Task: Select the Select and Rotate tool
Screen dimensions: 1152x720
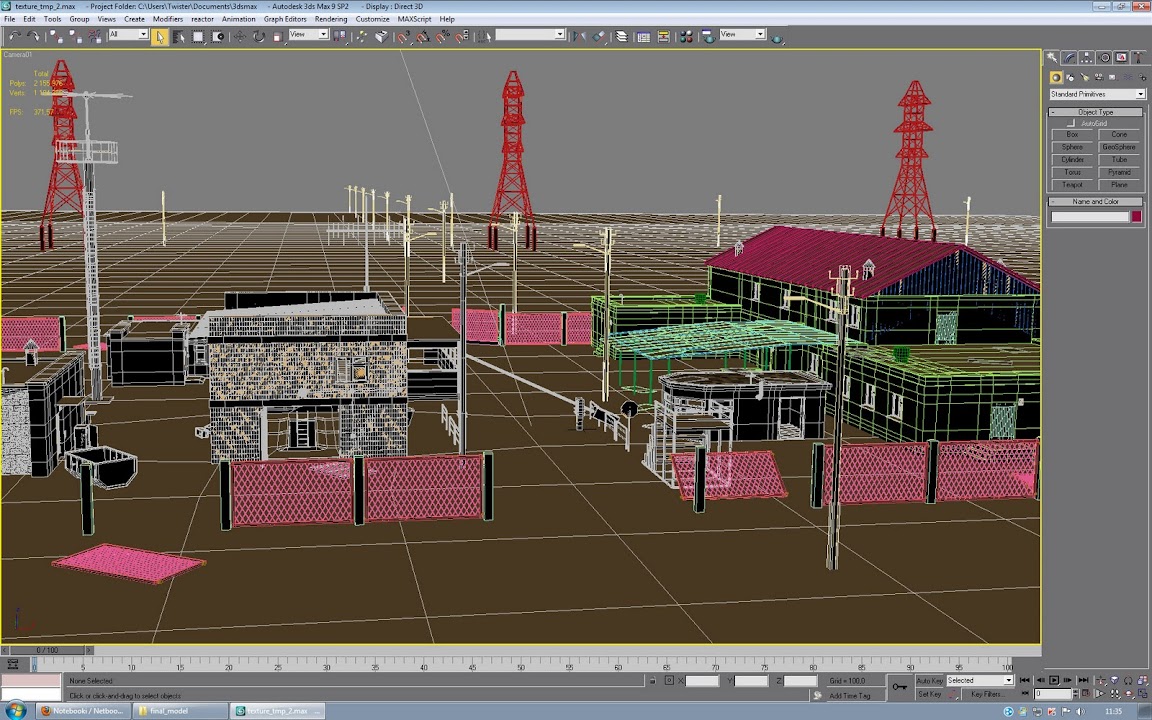Action: click(x=259, y=36)
